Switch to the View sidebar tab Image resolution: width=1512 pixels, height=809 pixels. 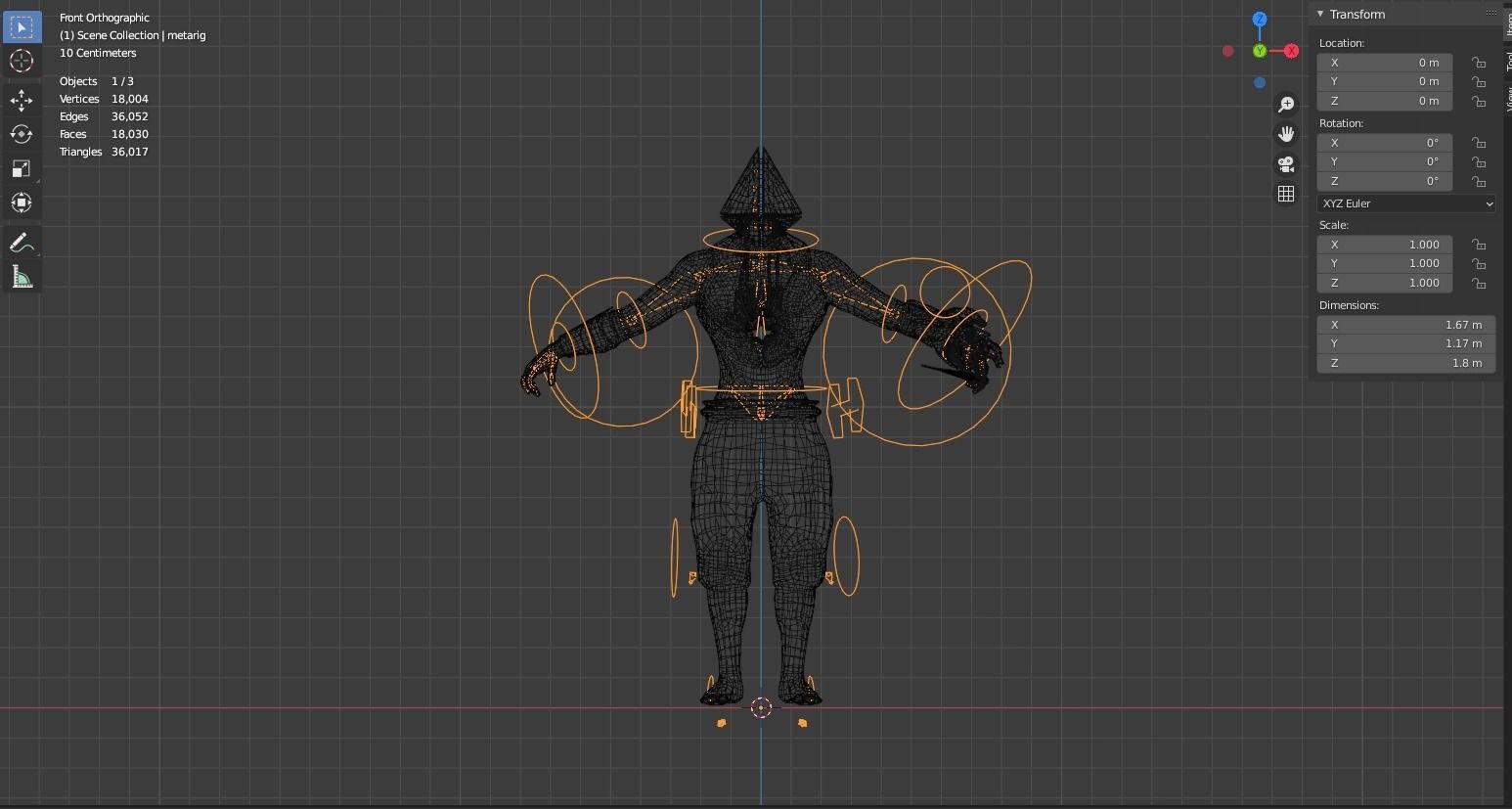pos(1507,99)
